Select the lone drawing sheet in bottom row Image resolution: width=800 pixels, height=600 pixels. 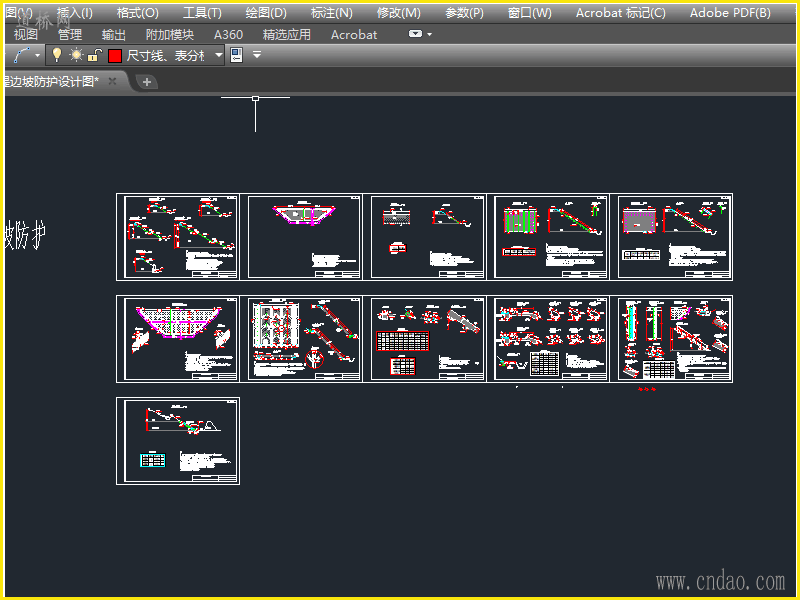178,441
